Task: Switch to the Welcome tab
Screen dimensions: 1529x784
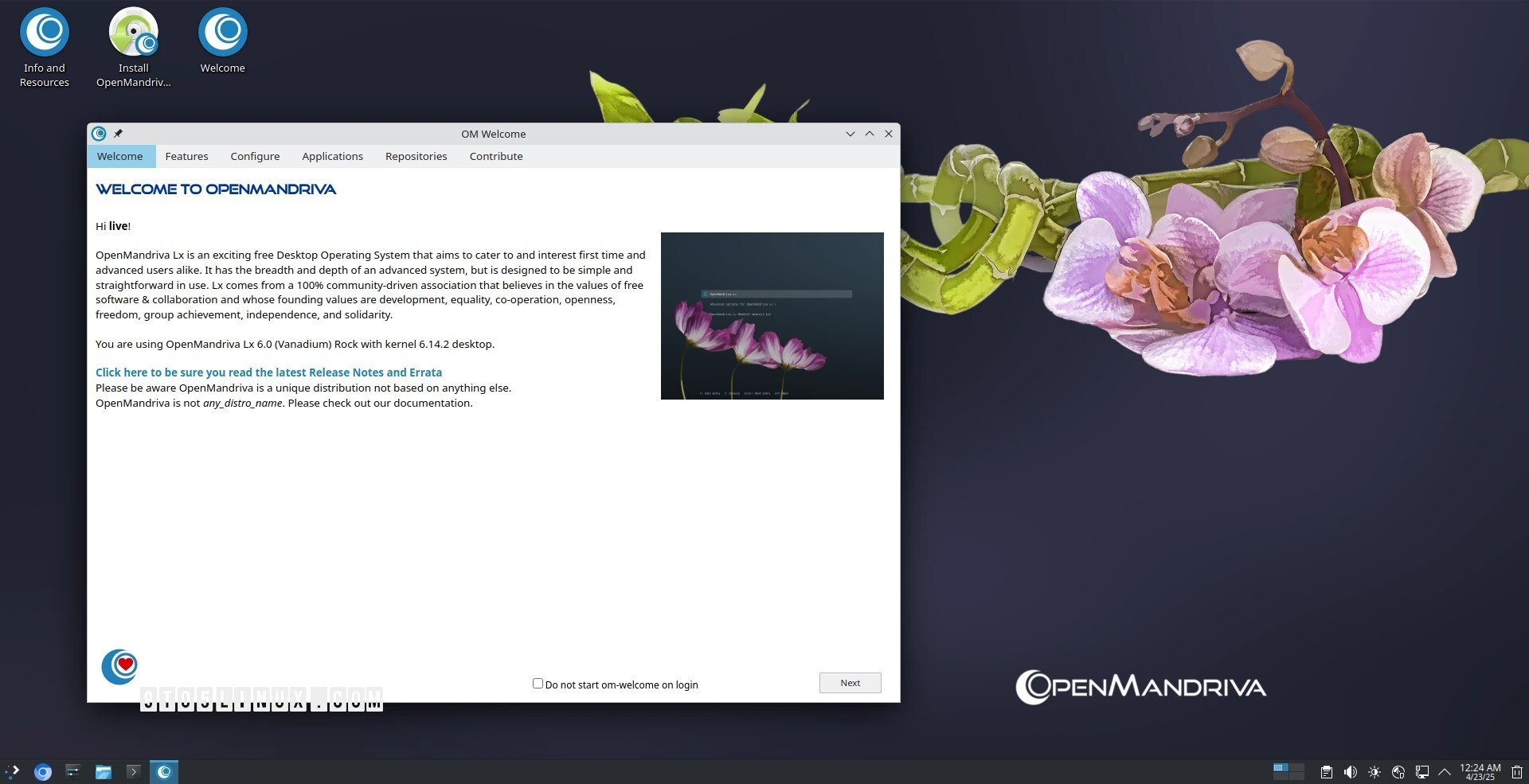Action: click(x=120, y=157)
